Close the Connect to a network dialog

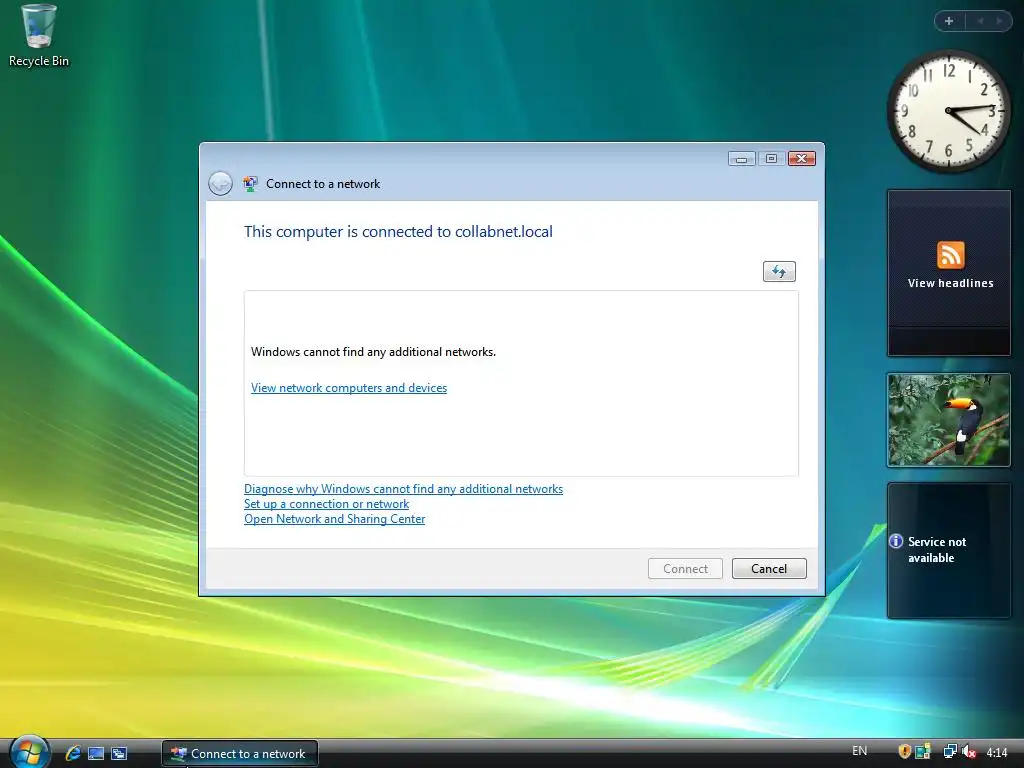(x=802, y=159)
